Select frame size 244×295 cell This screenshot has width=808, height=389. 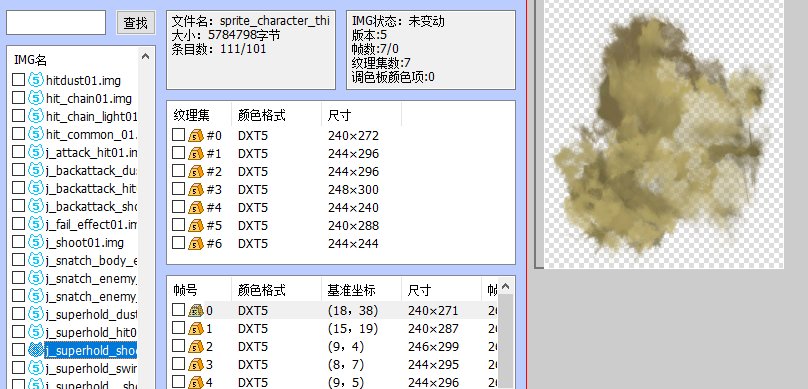point(433,364)
